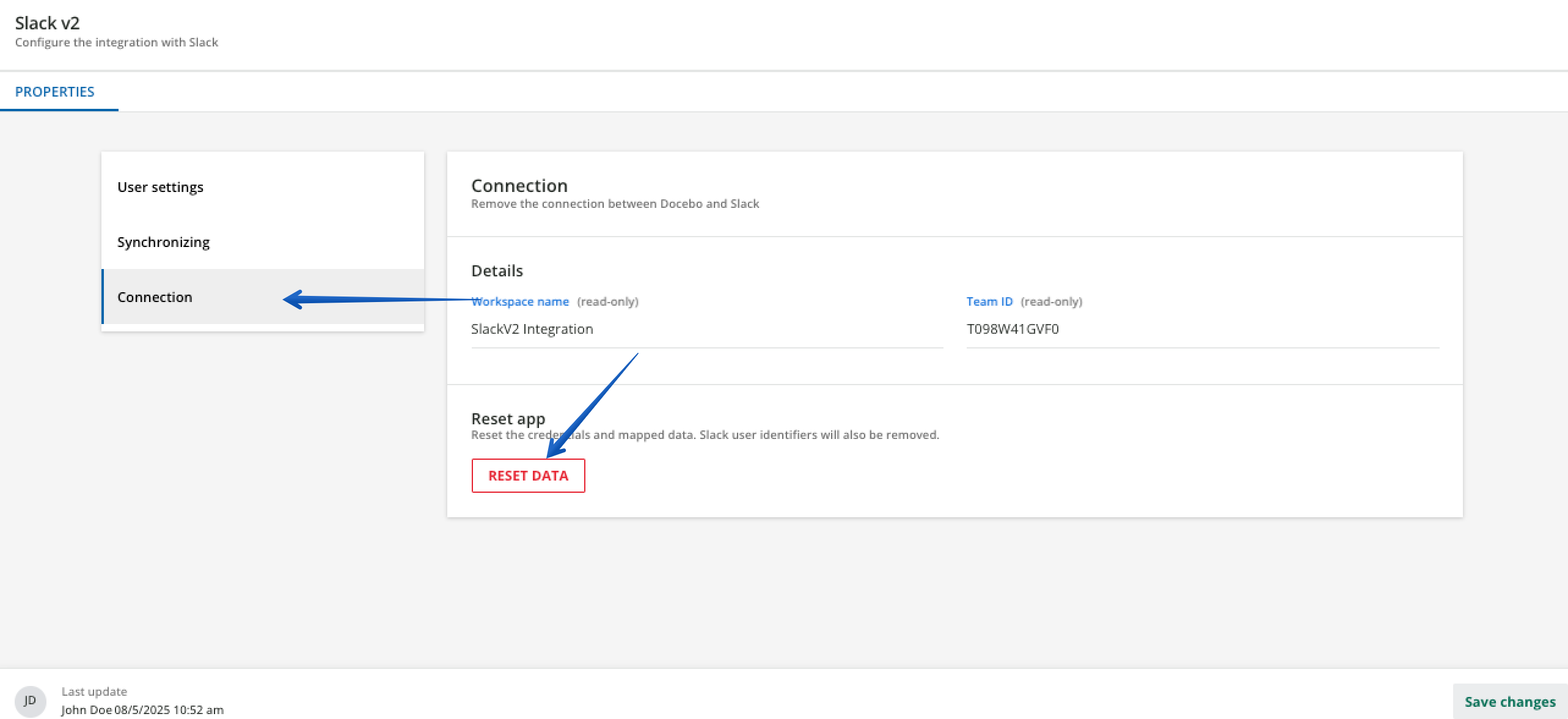Click the RESET DATA button
This screenshot has width=1568, height=719.
point(528,475)
